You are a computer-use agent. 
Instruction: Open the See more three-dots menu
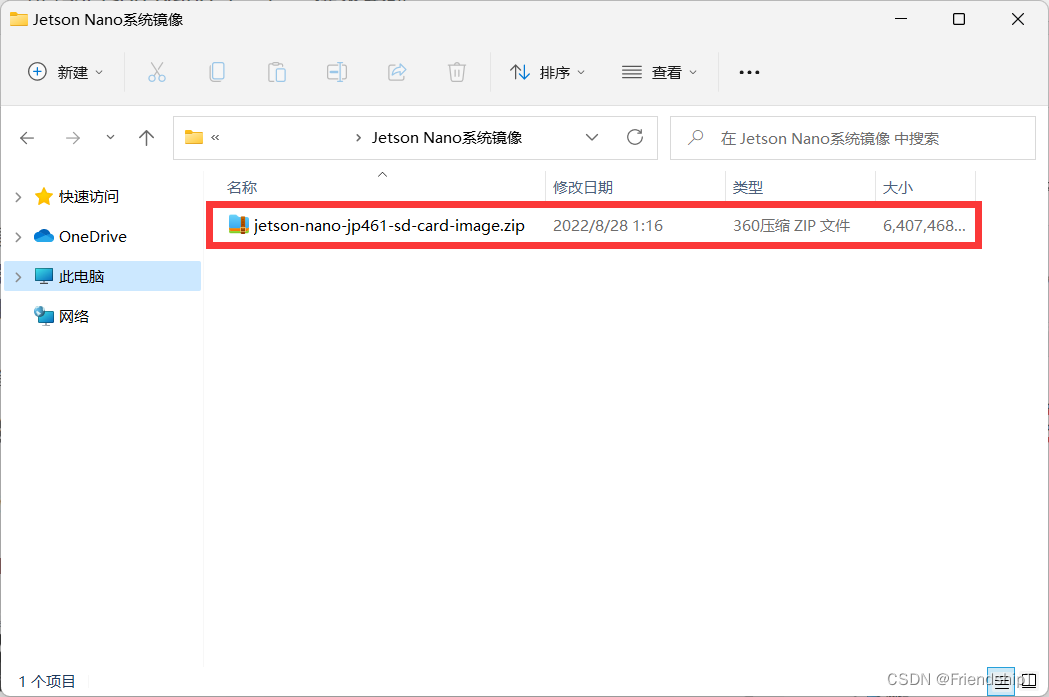749,72
